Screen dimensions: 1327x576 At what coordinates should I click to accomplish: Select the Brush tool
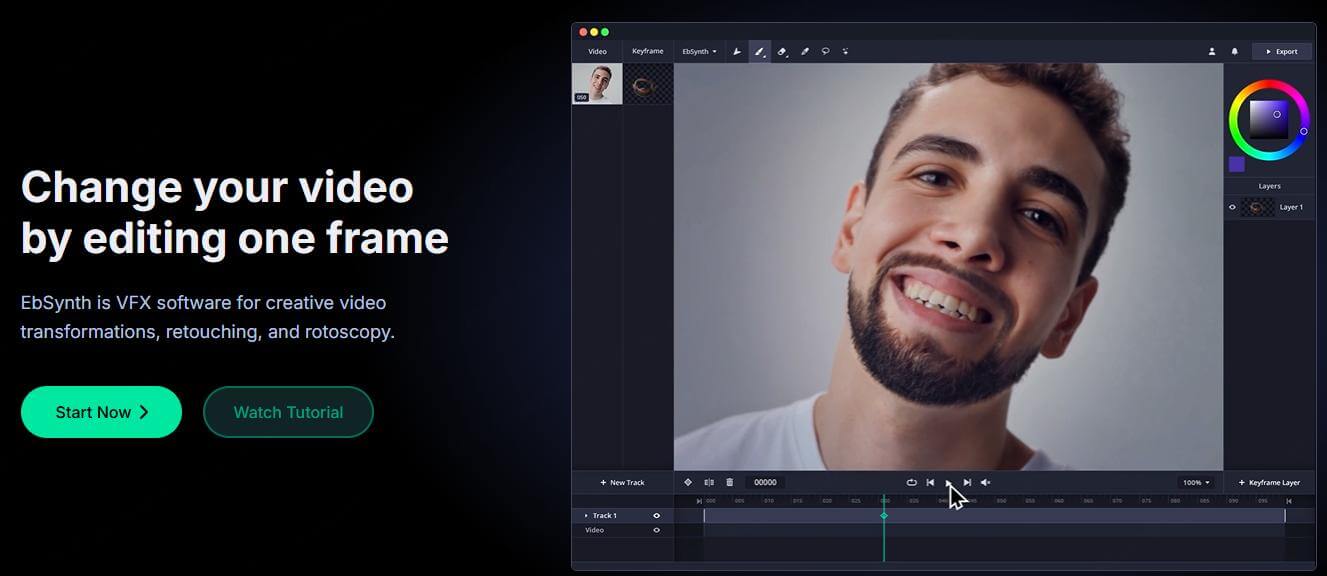coord(760,51)
